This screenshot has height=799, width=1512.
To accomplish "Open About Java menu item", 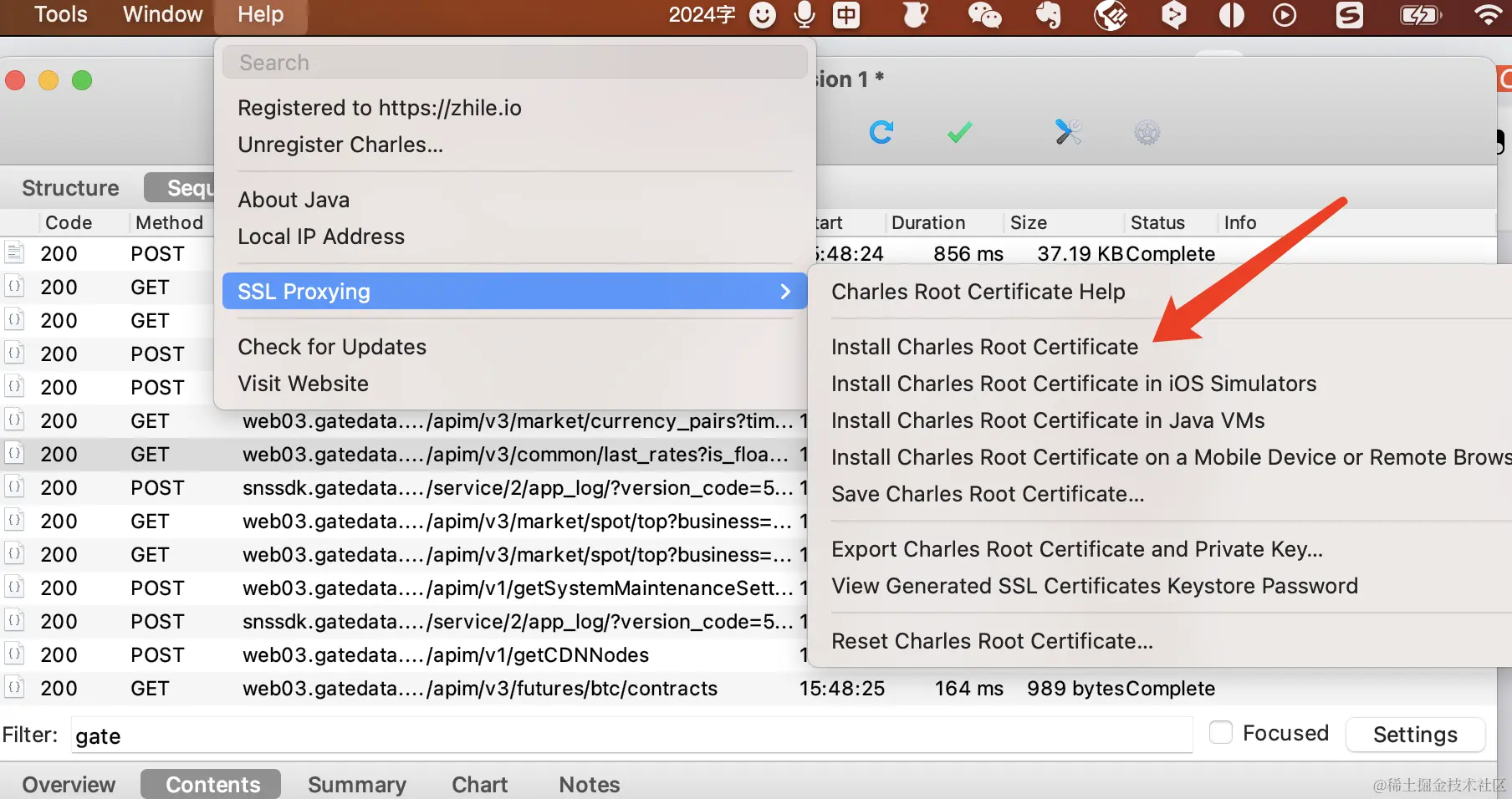I will 294,200.
